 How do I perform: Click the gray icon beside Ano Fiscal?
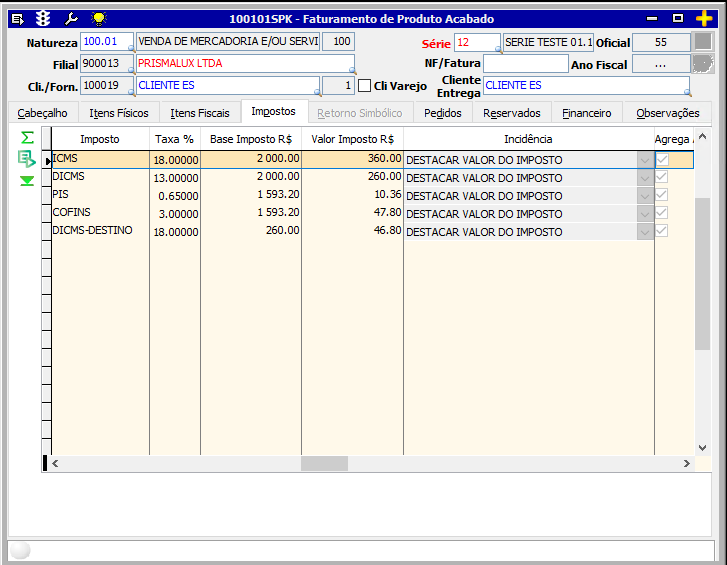click(x=703, y=64)
